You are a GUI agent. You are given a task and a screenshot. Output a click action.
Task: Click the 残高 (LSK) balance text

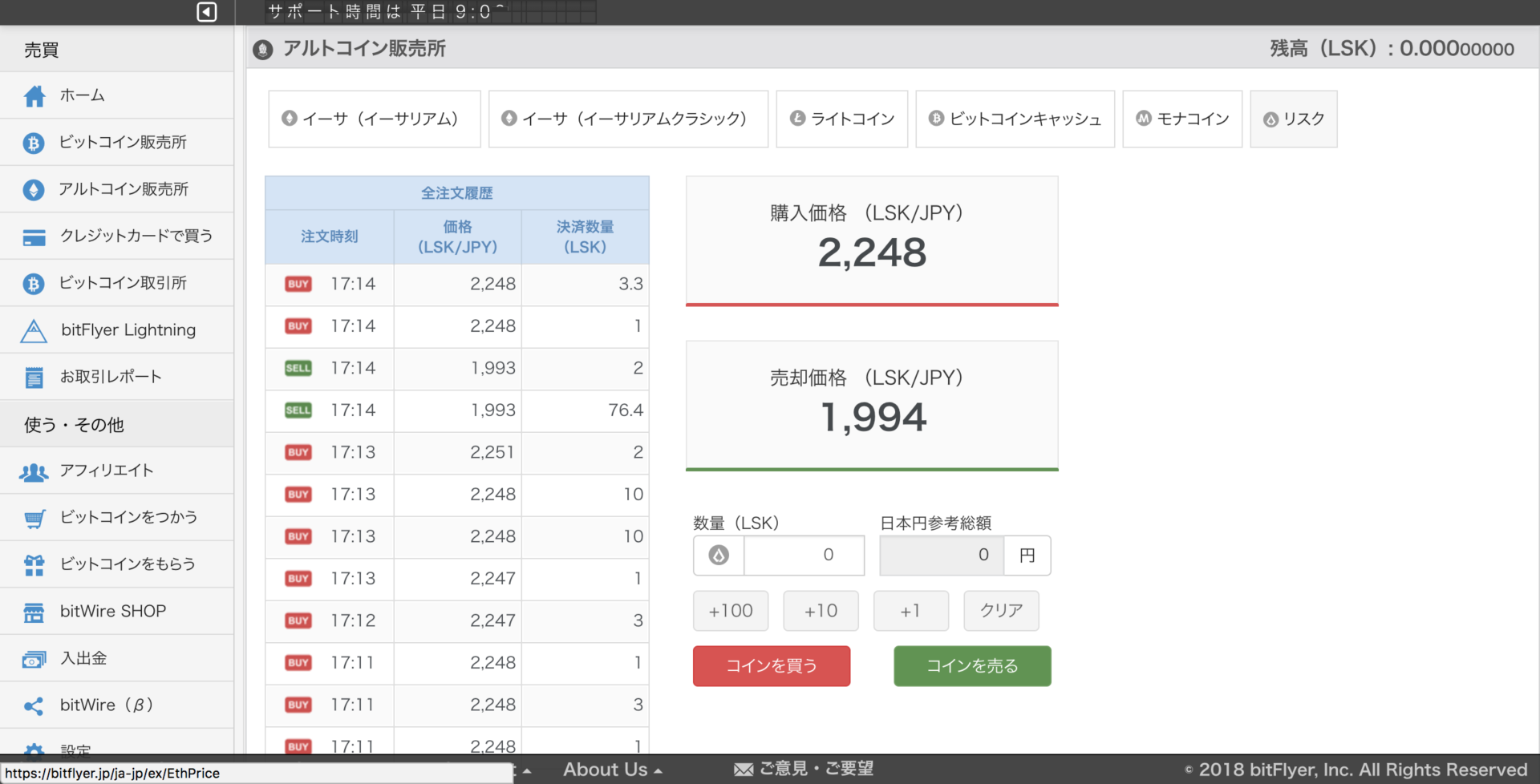(1392, 49)
